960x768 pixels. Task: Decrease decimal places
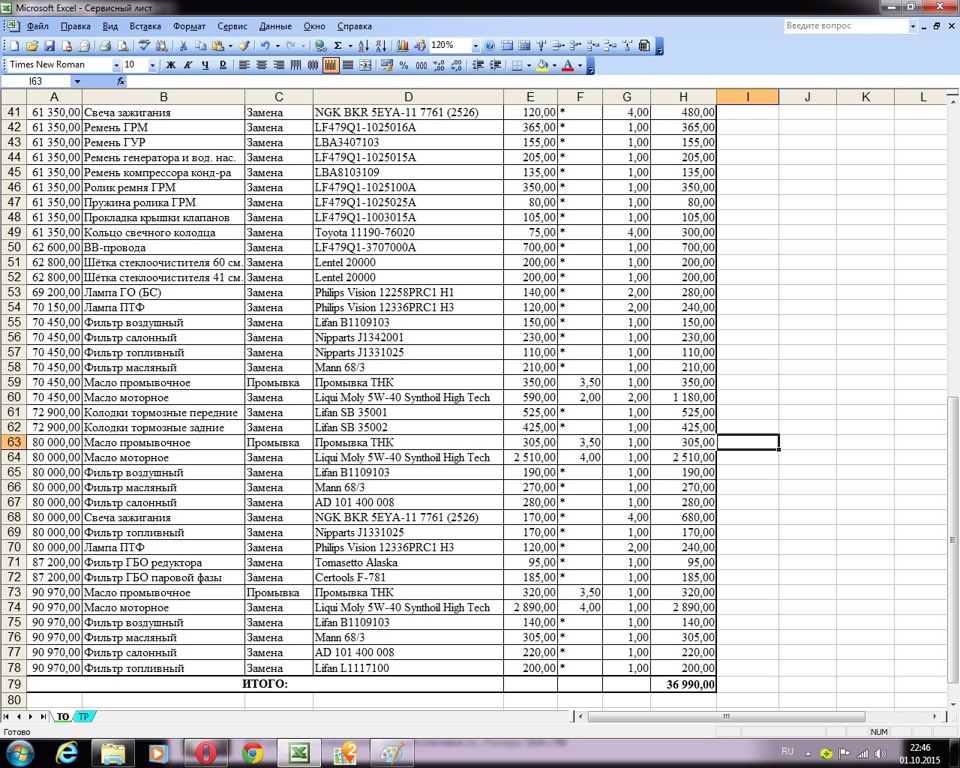coord(456,65)
